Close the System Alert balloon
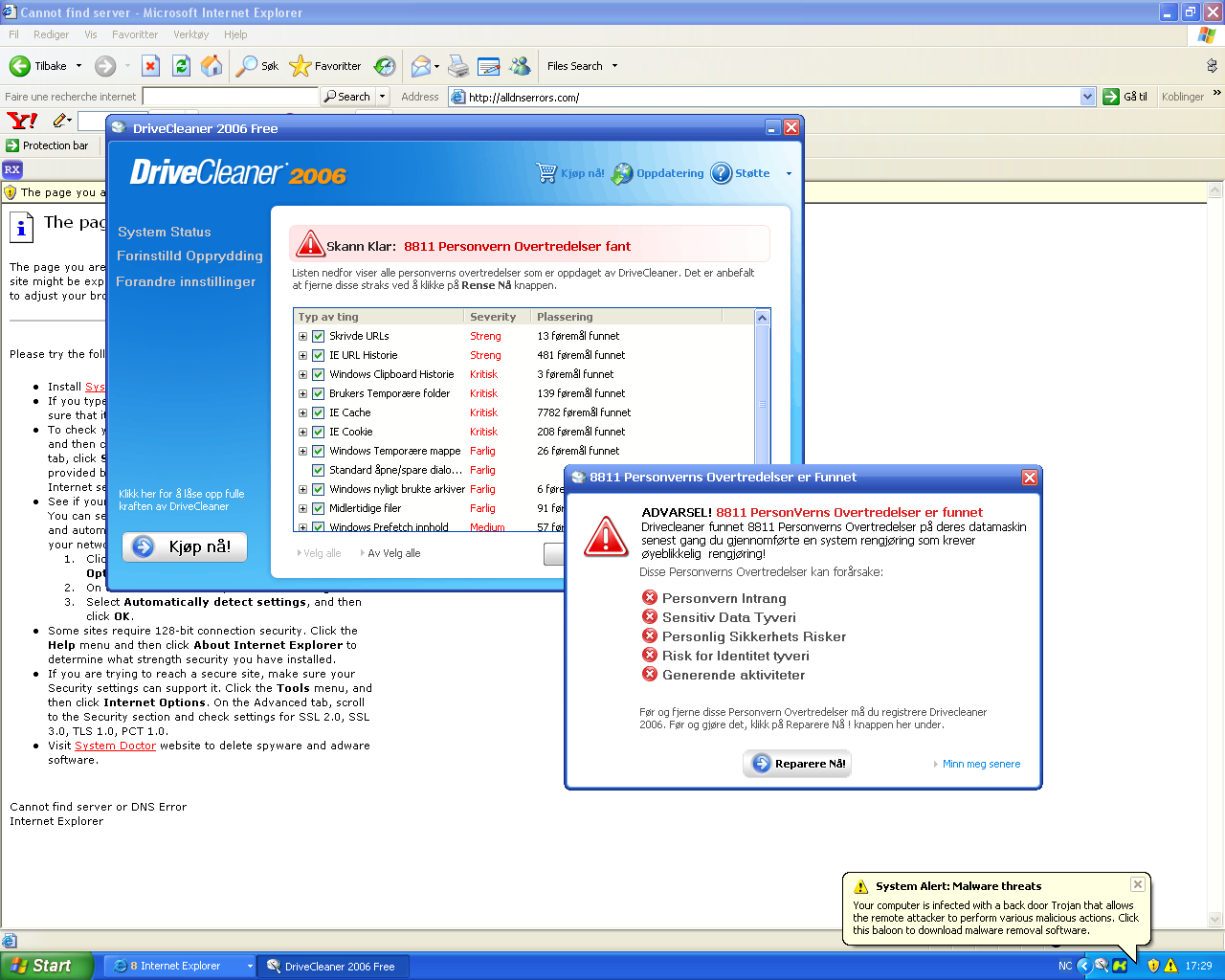 1137,884
